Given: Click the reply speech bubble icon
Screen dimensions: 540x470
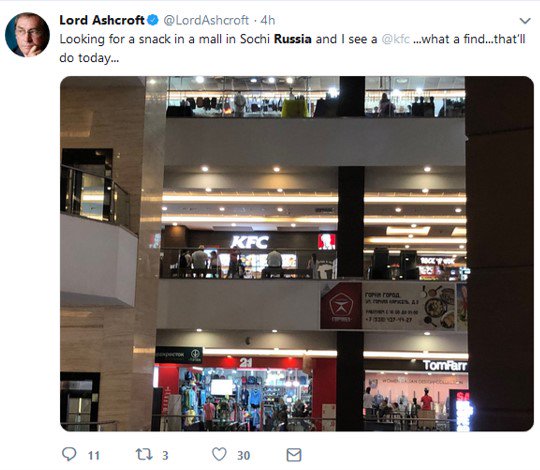Looking at the screenshot, I should [x=69, y=454].
